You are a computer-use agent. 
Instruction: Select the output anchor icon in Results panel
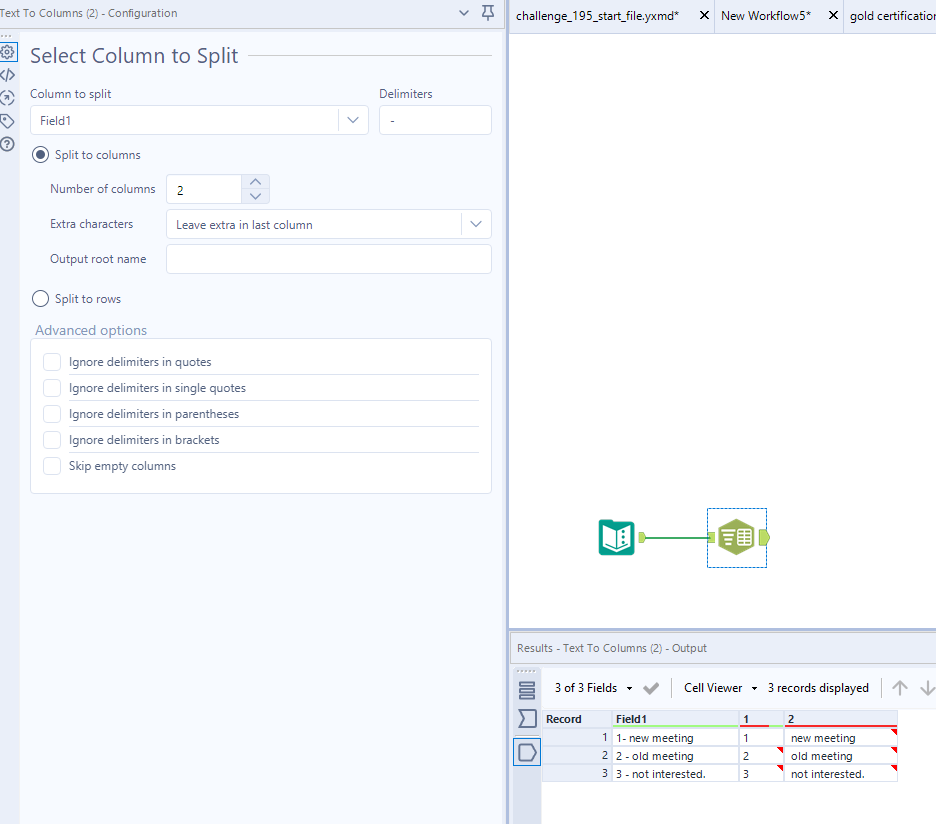point(527,751)
